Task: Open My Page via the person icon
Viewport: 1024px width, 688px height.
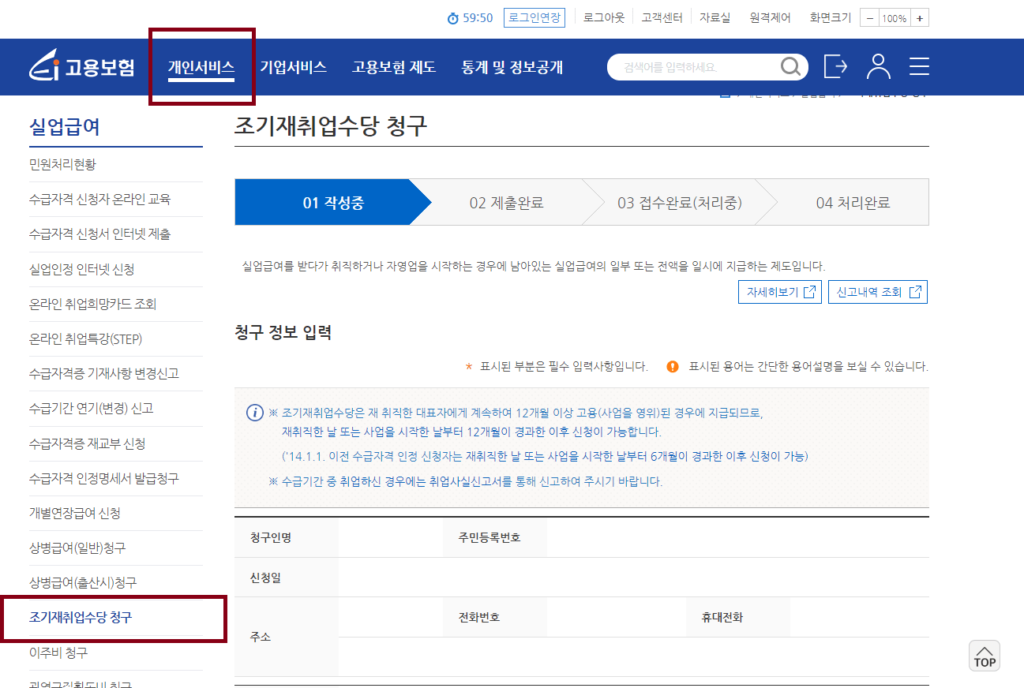Action: 878,67
